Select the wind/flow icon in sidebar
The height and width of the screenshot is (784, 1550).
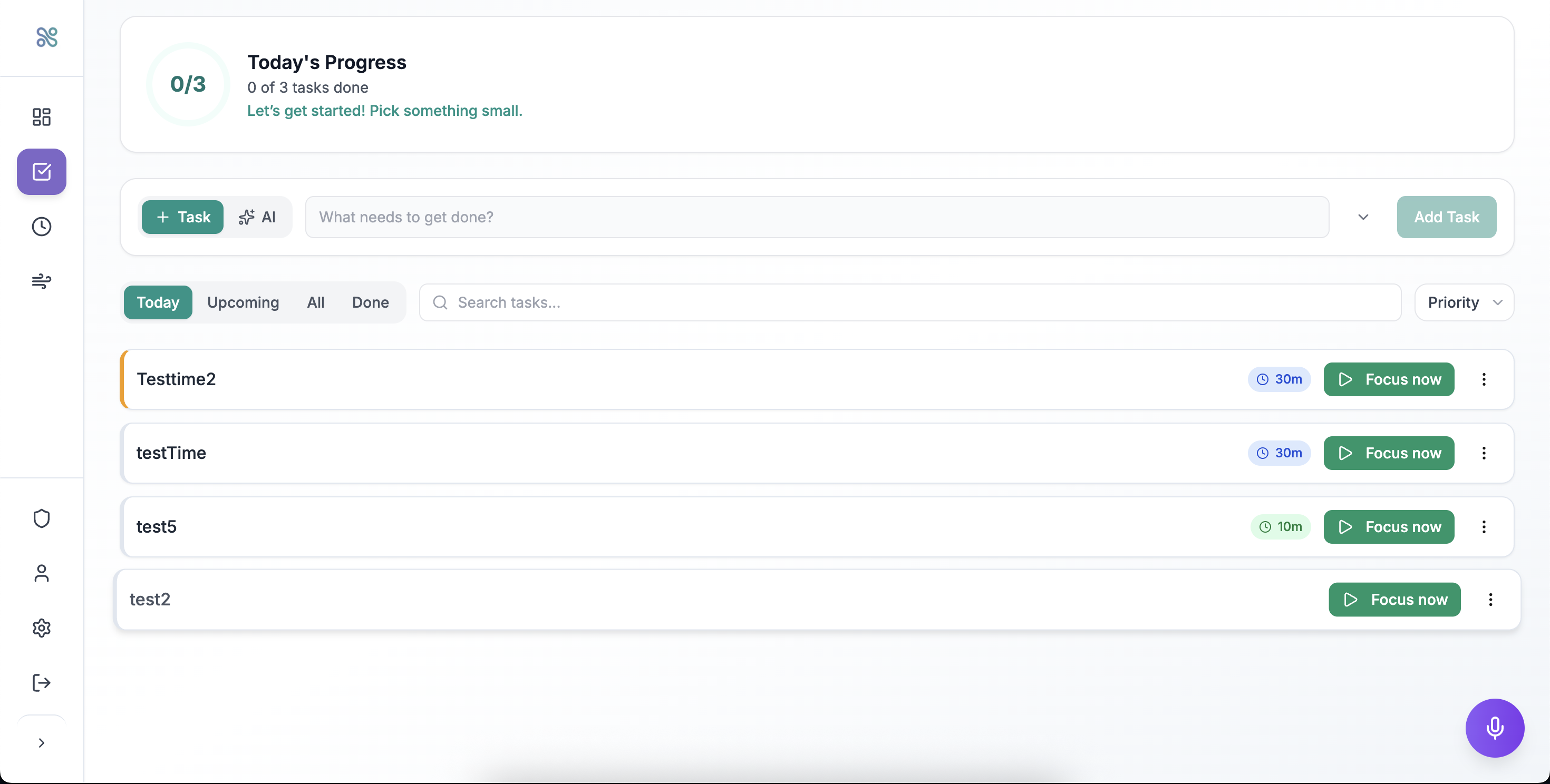(x=41, y=281)
